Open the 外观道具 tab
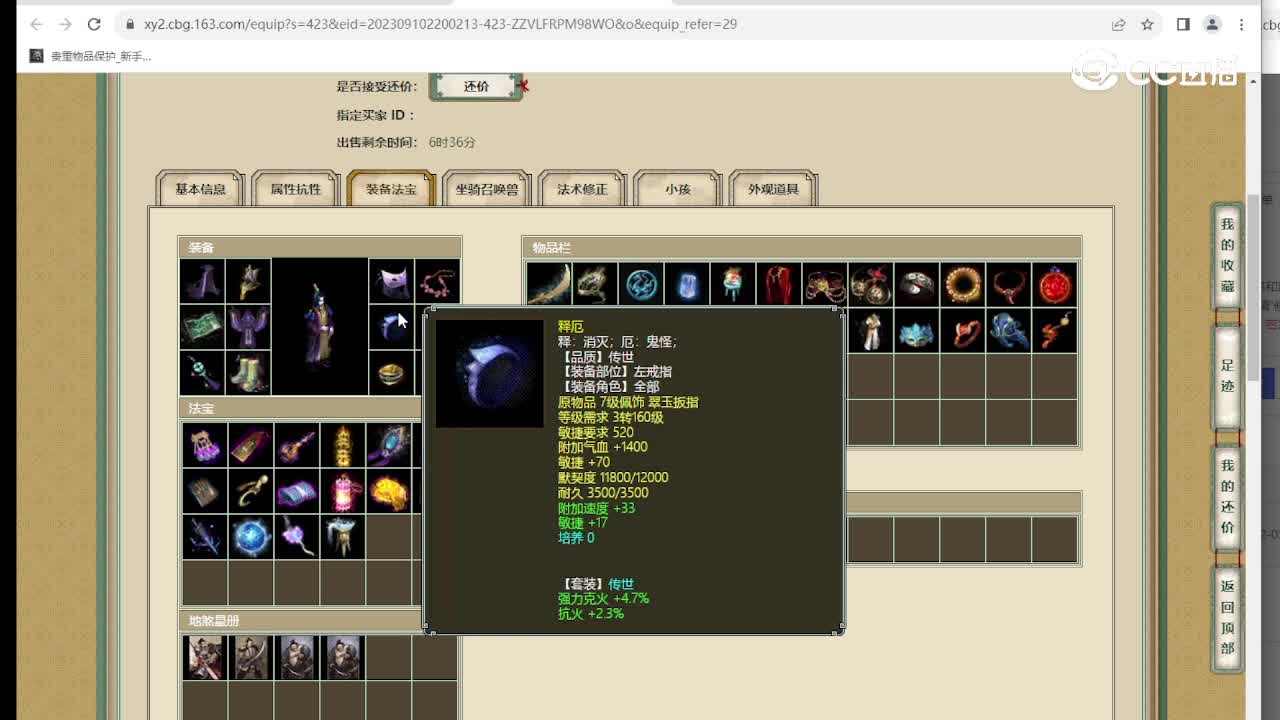The image size is (1280, 720). (x=773, y=189)
